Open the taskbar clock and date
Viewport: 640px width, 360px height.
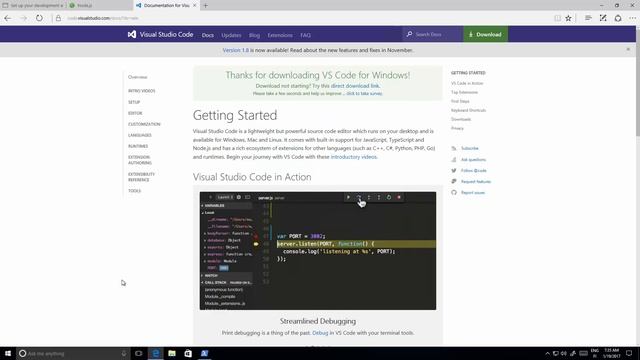tap(611, 353)
